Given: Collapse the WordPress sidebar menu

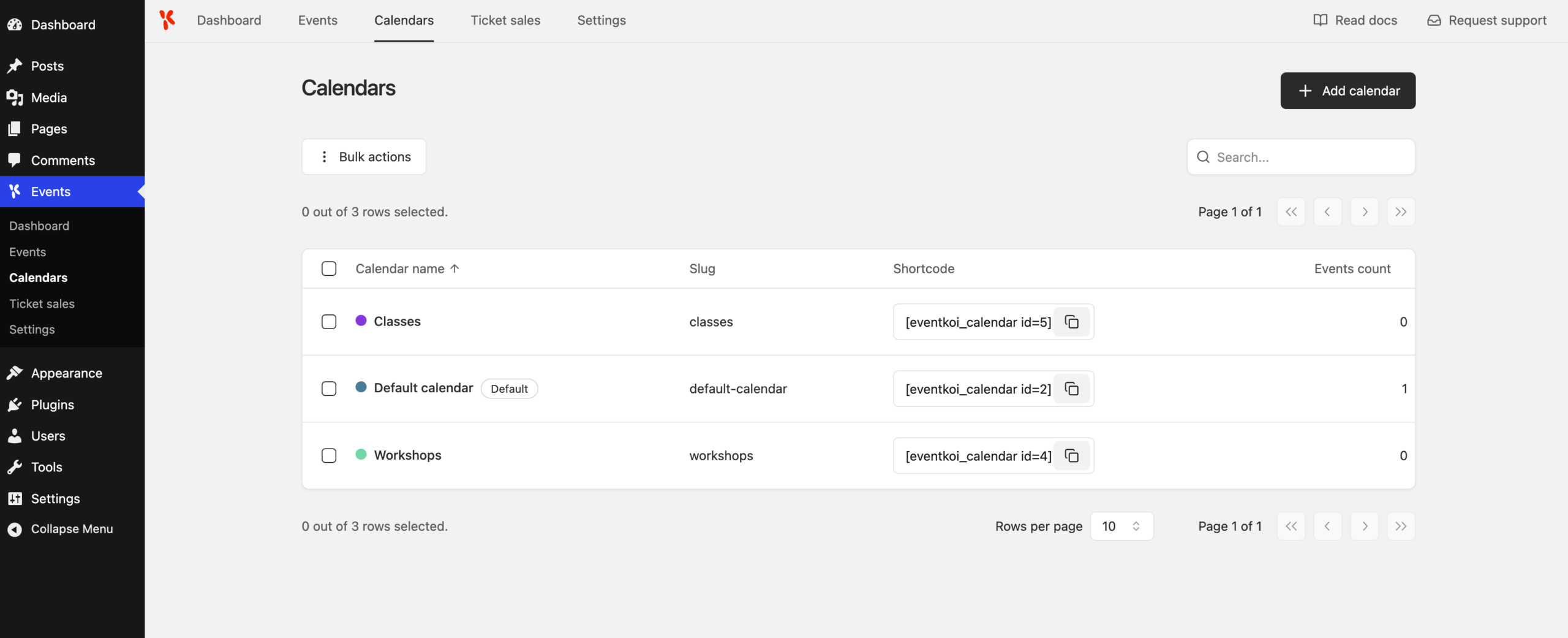Looking at the screenshot, I should (x=72, y=529).
